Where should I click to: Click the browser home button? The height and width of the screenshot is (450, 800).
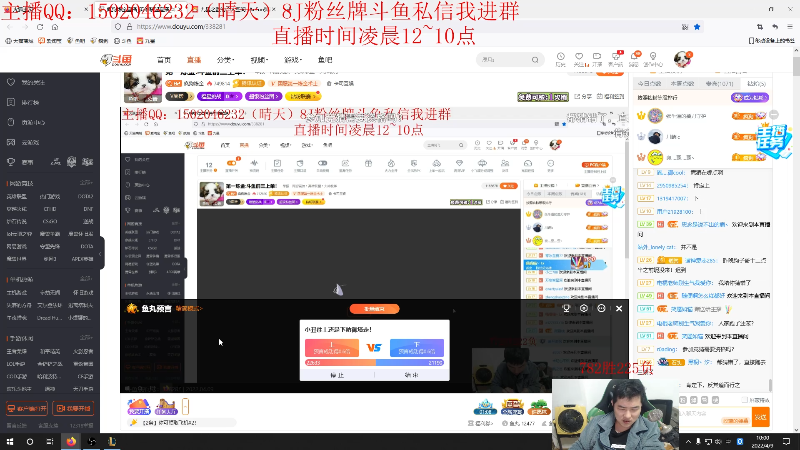tap(55, 27)
